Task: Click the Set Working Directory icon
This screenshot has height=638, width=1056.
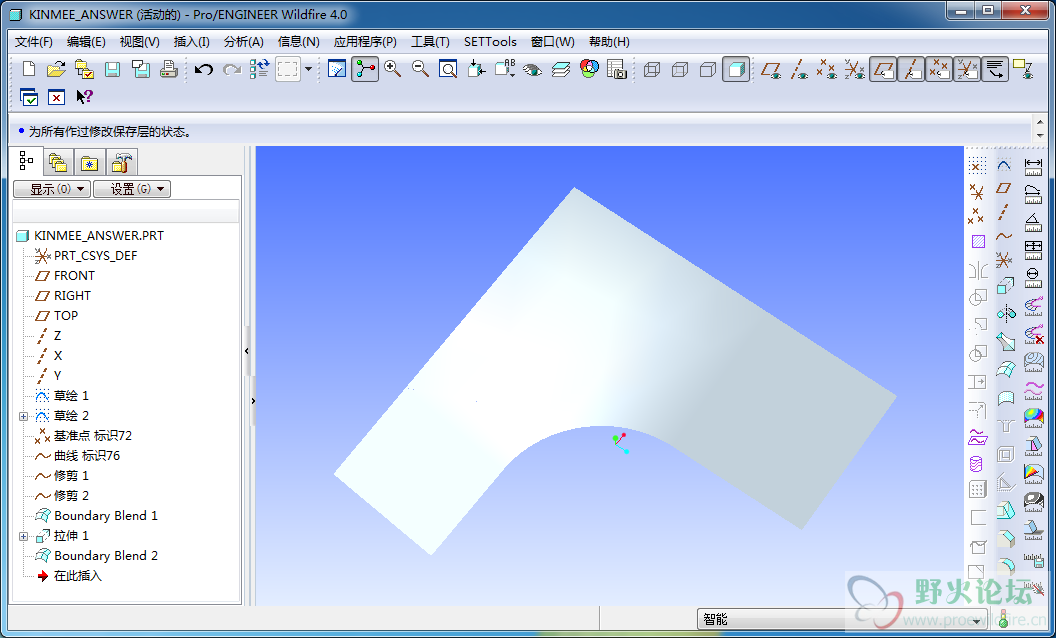Action: pos(84,69)
